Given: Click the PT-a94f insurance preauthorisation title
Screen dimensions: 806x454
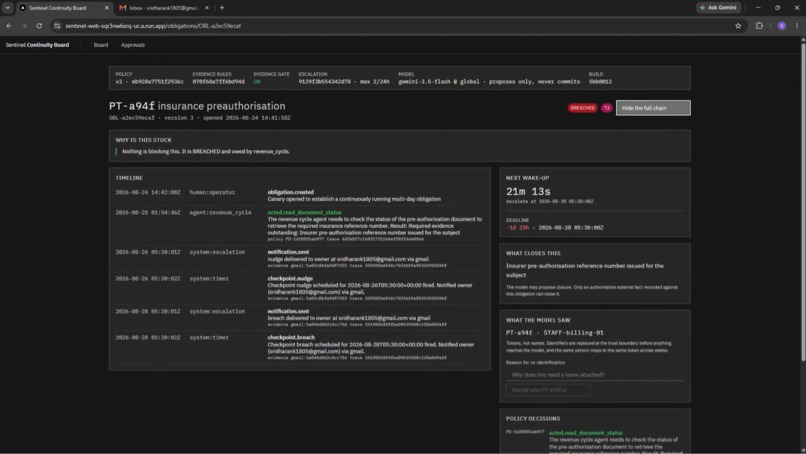Looking at the screenshot, I should (197, 106).
